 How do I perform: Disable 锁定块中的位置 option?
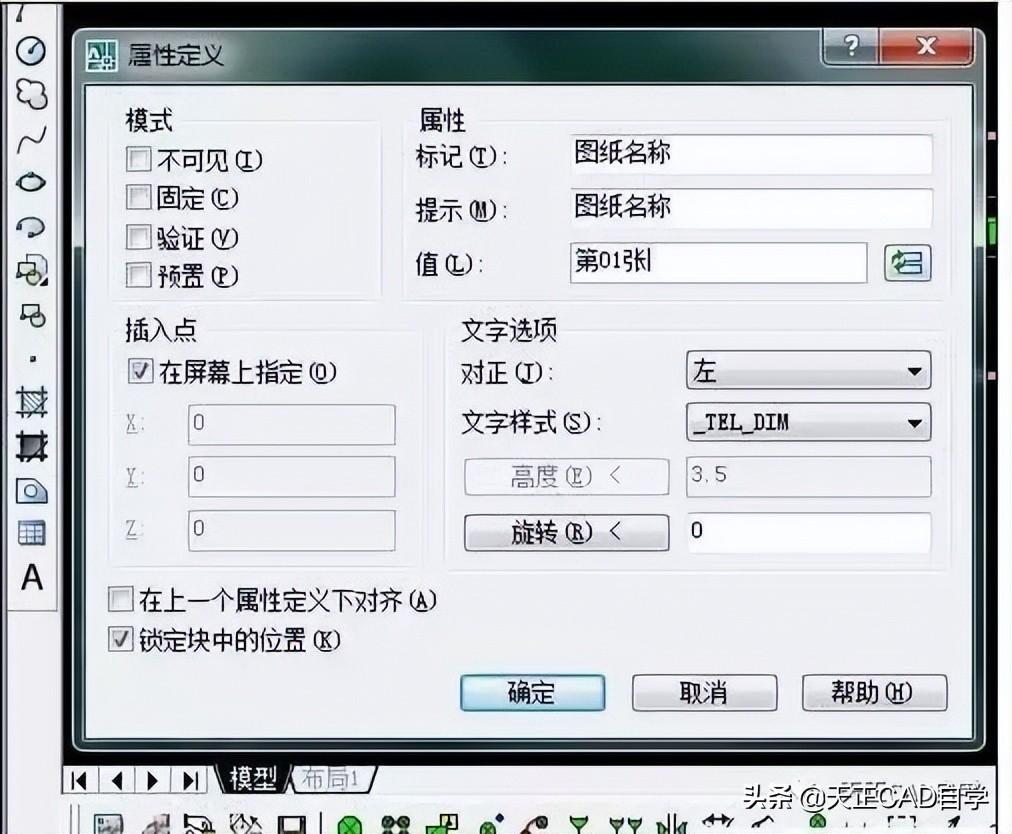[x=120, y=637]
